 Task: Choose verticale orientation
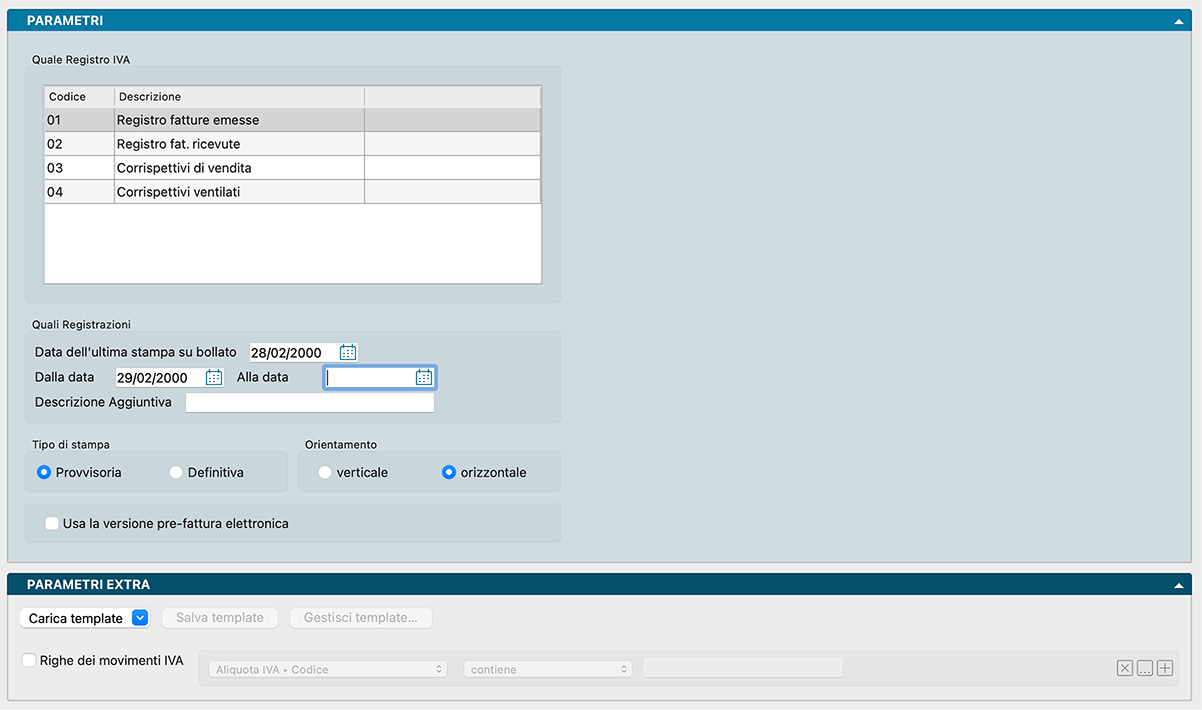(x=325, y=472)
